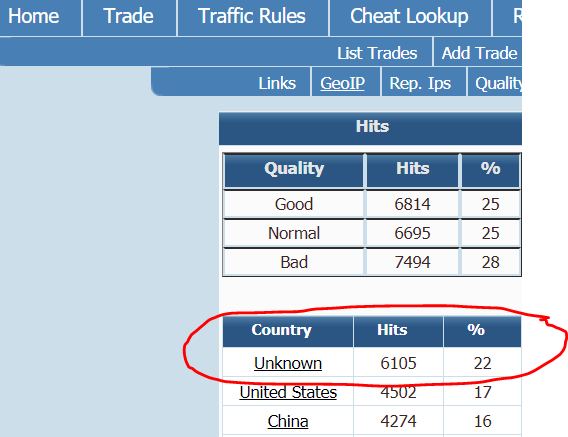Select the 7494 hits cell
The height and width of the screenshot is (437, 568).
coord(412,262)
